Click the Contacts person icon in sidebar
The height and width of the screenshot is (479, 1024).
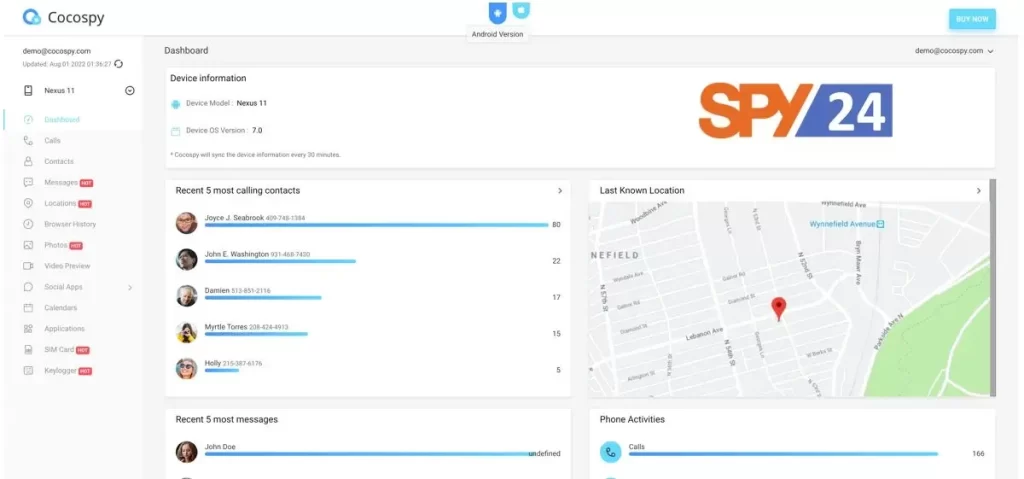coord(28,161)
